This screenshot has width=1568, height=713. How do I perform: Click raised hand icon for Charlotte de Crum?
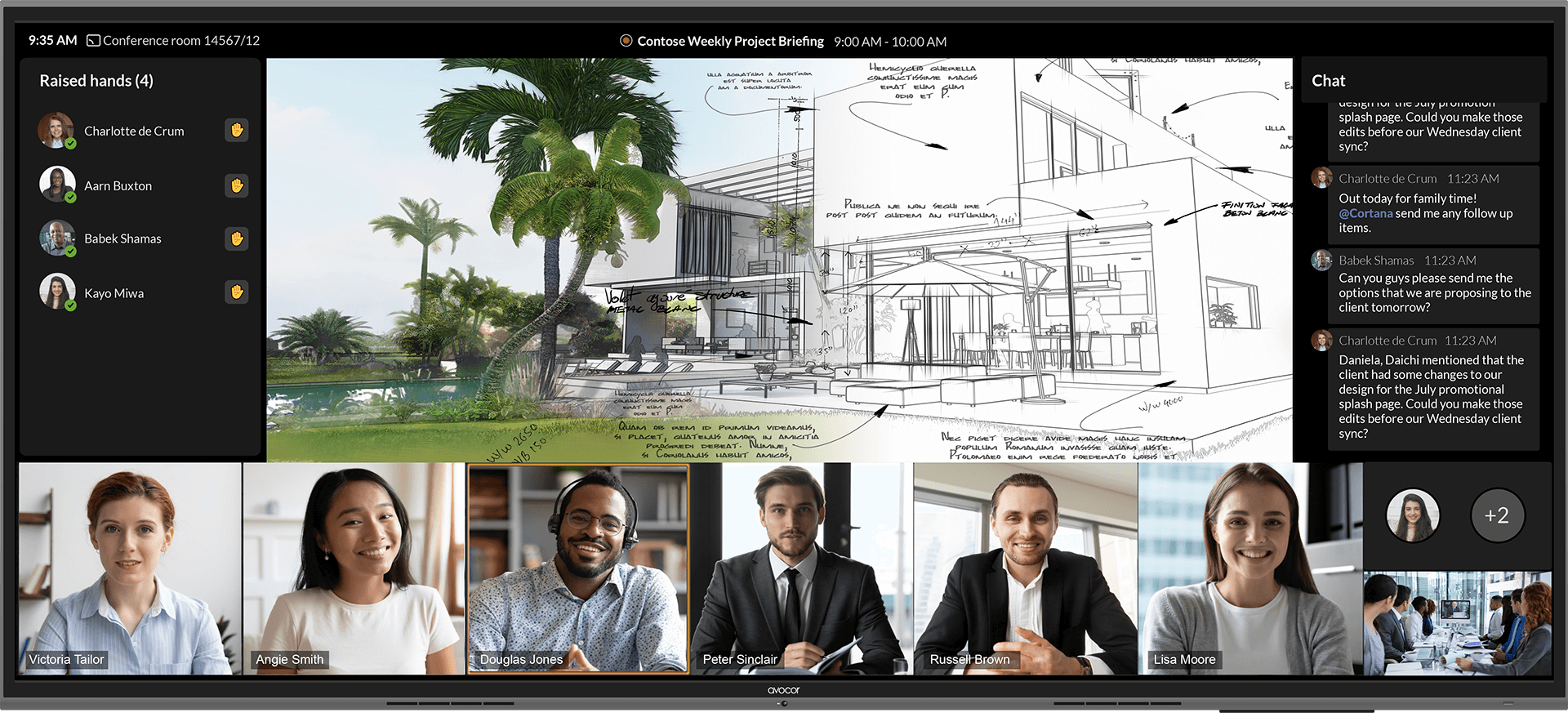(x=237, y=130)
